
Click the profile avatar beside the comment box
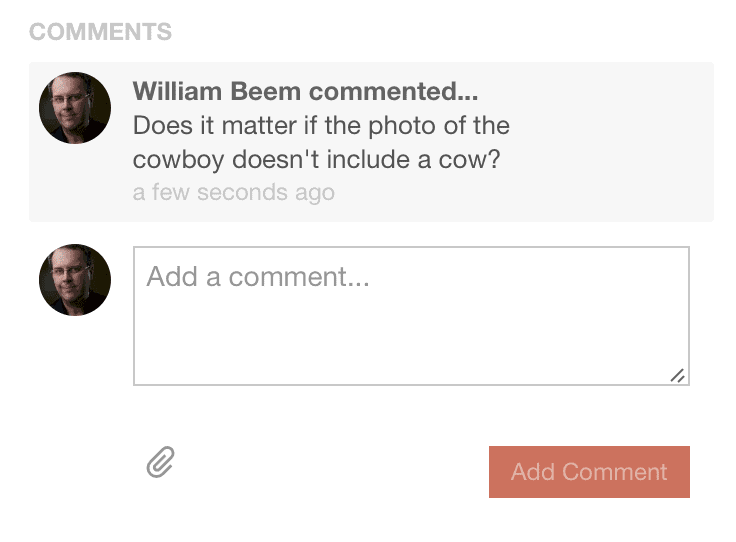(75, 280)
